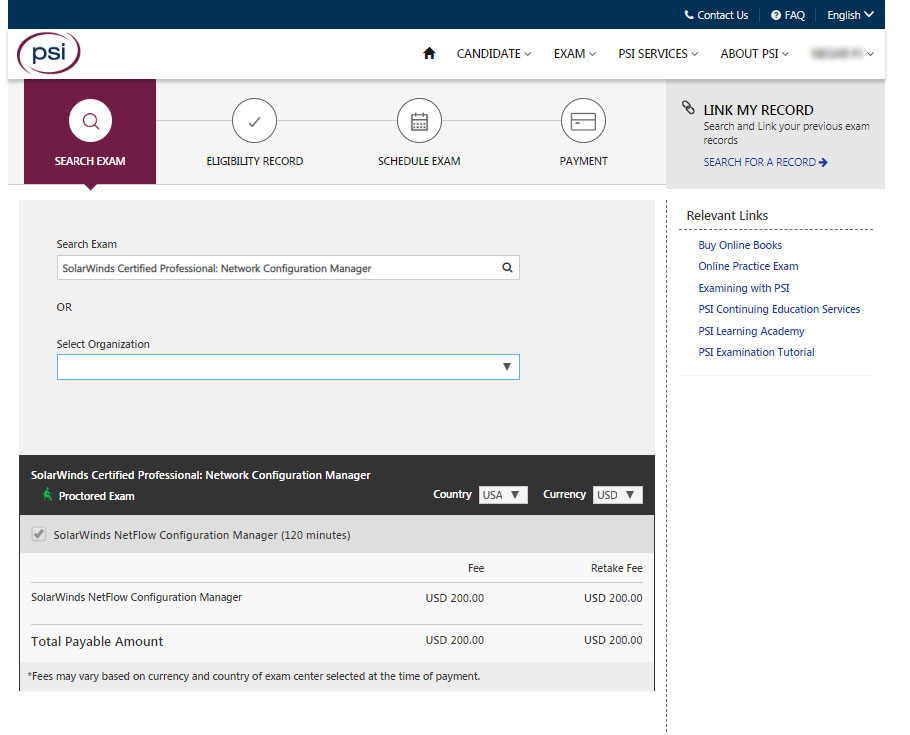Click the PAYMENT step label
Viewport: 910px width, 735px height.
coord(583,161)
